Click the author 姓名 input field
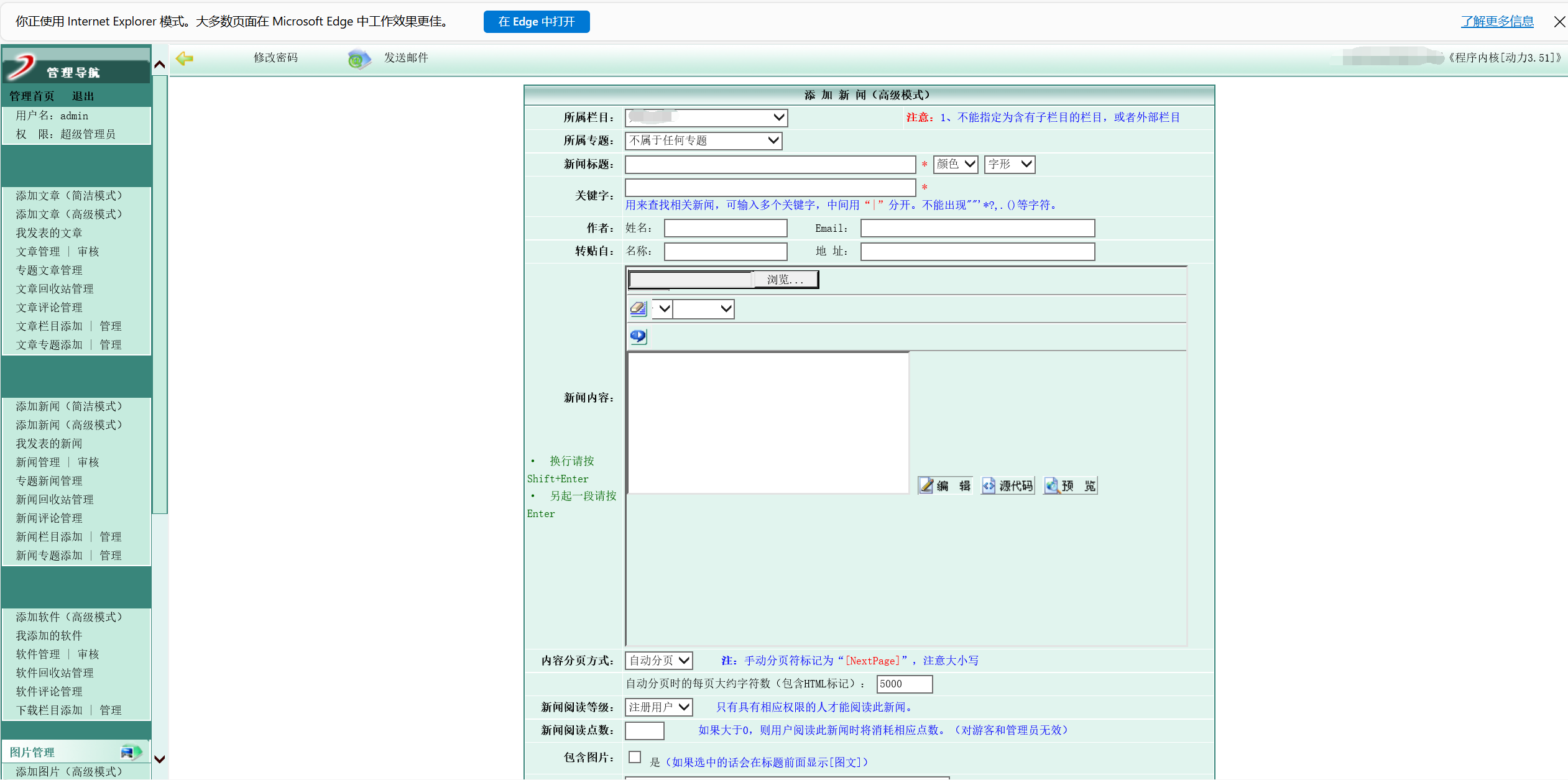 726,228
